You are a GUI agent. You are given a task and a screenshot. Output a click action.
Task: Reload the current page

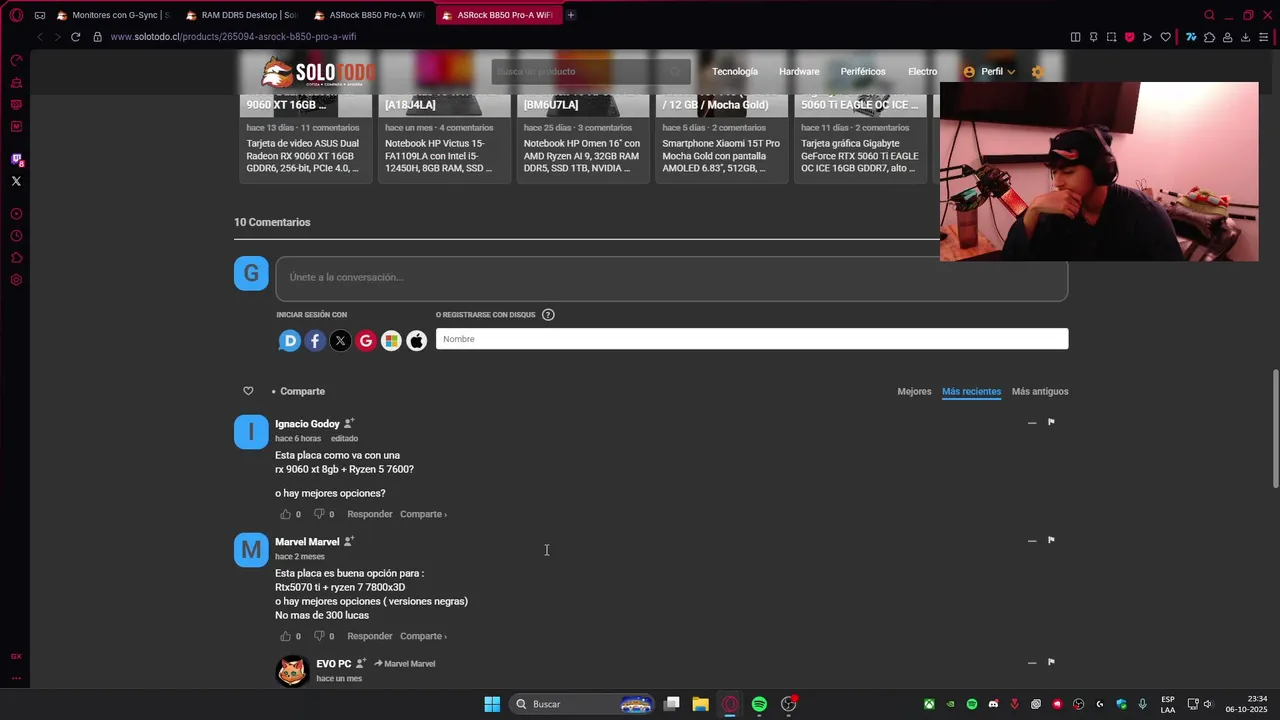click(x=75, y=37)
